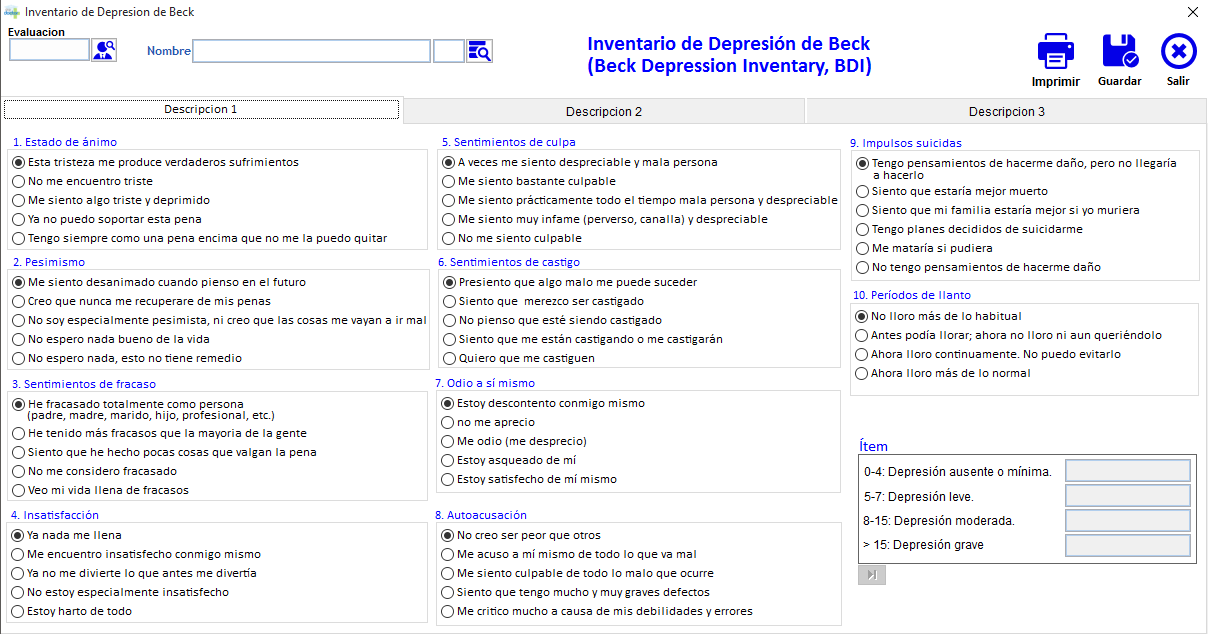Select 'No pienso que esté siendo castigado'
The height and width of the screenshot is (634, 1208).
[552, 320]
